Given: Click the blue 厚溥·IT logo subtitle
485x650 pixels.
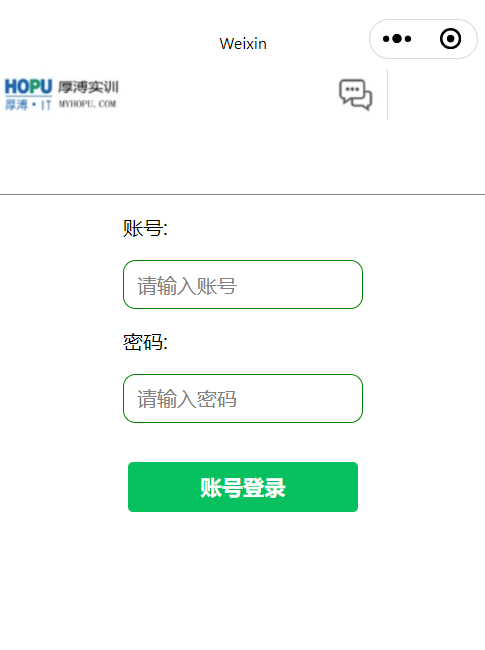Looking at the screenshot, I should (x=28, y=104).
